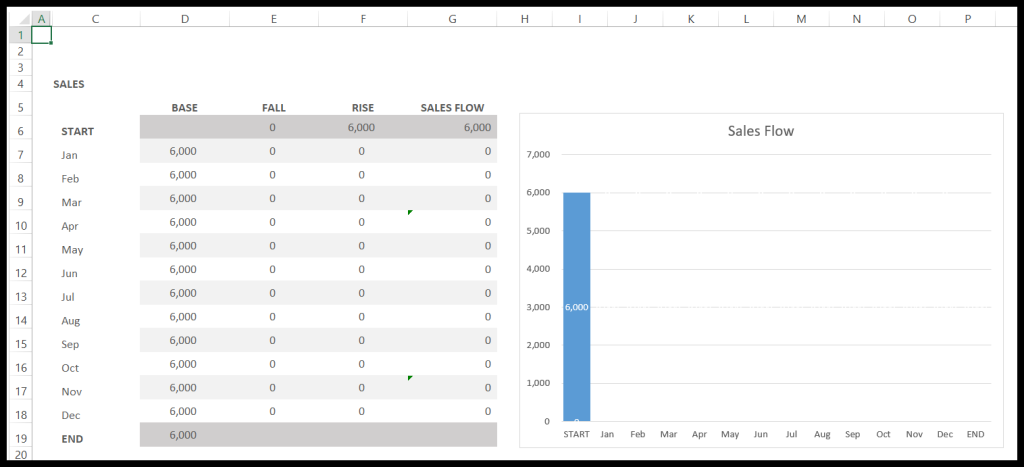This screenshot has width=1024, height=467.
Task: Click the SALES FLOW heading cell
Action: click(x=452, y=108)
